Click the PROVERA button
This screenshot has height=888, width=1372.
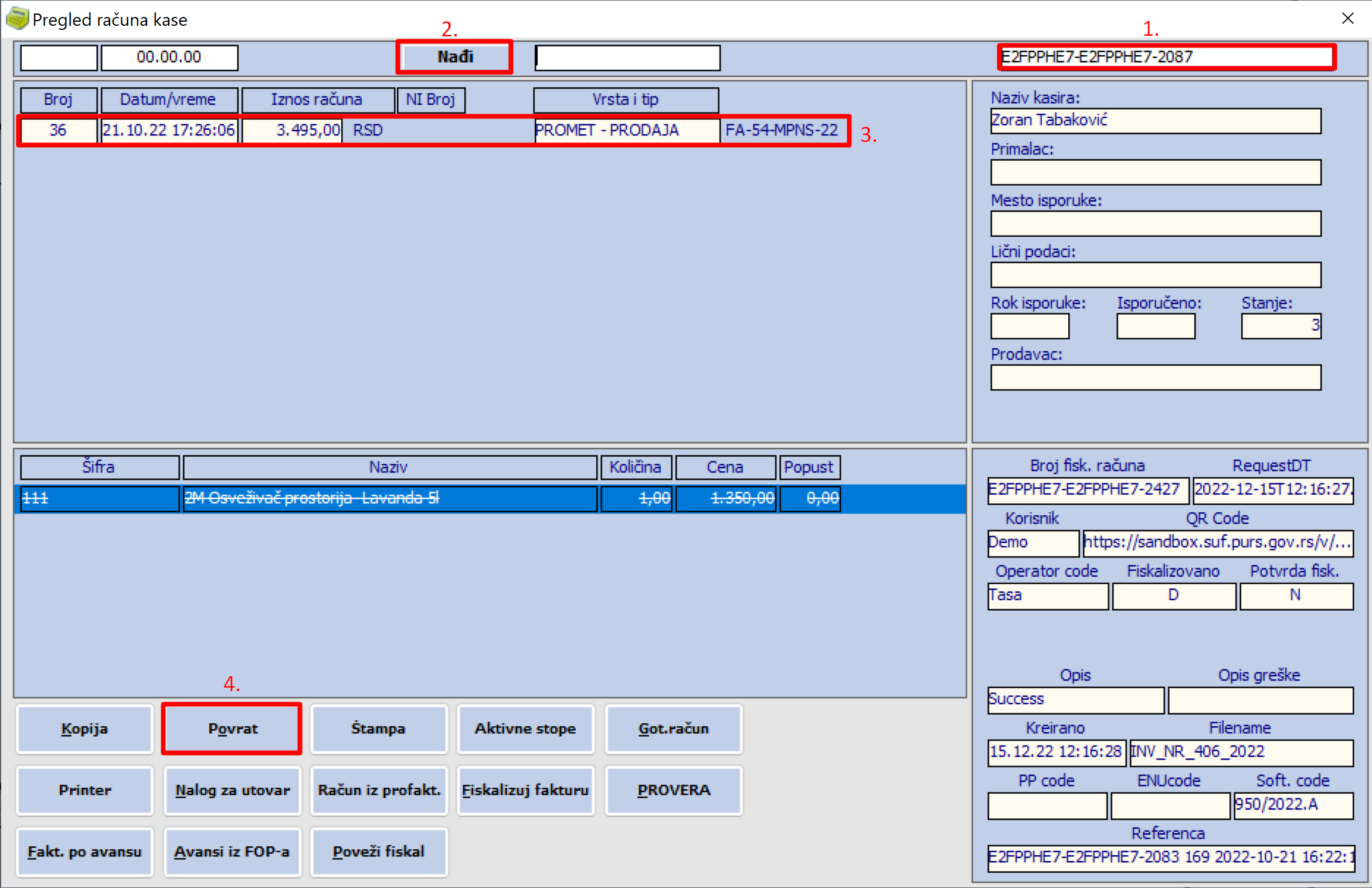[x=673, y=790]
